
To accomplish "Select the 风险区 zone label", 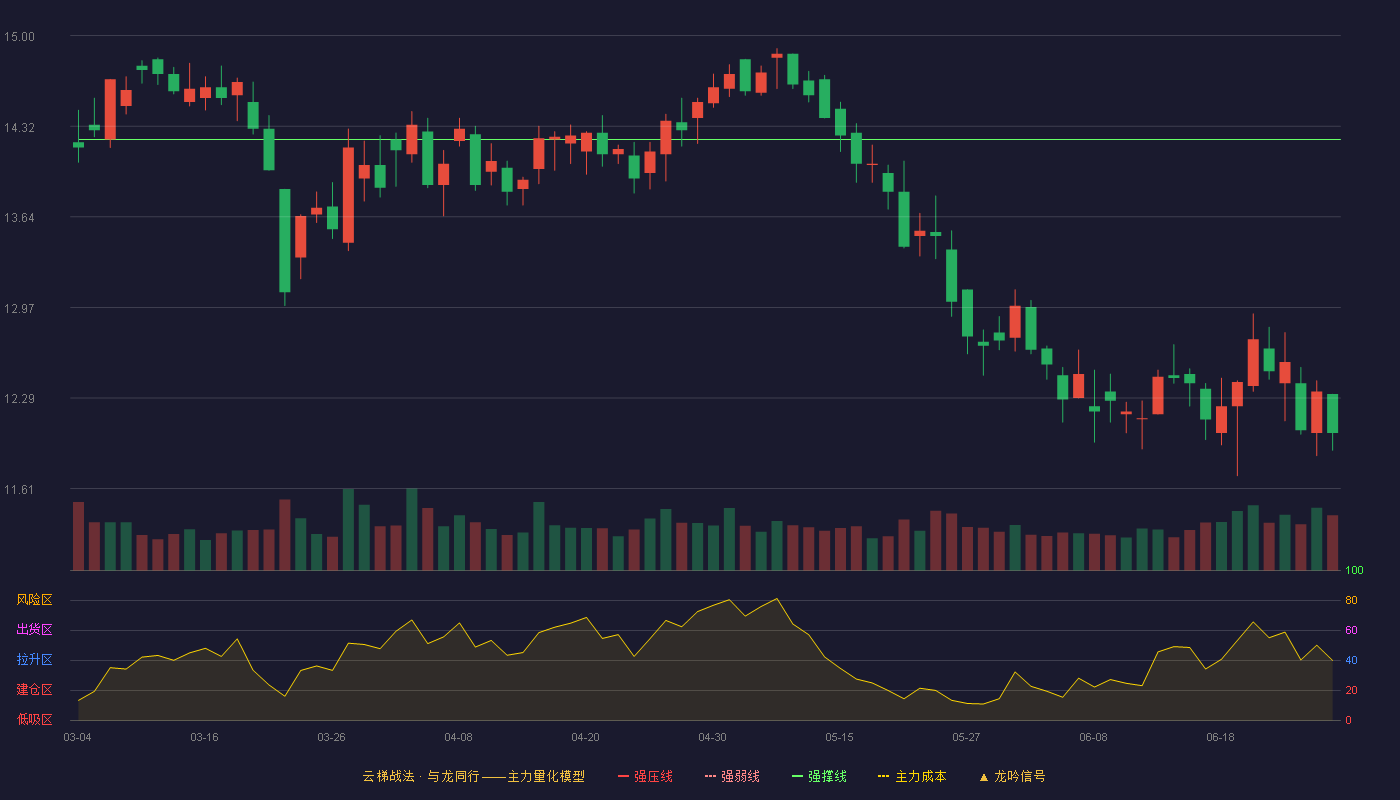I will [x=34, y=600].
